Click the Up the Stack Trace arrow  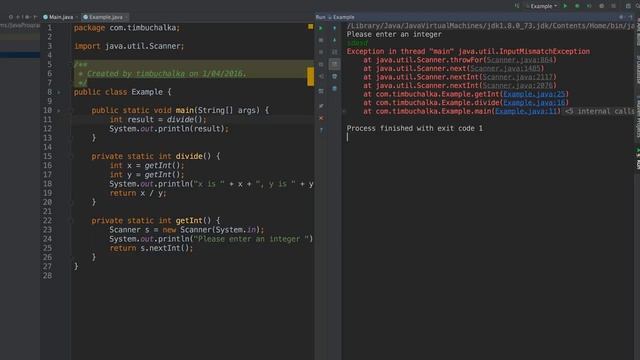pos(334,28)
